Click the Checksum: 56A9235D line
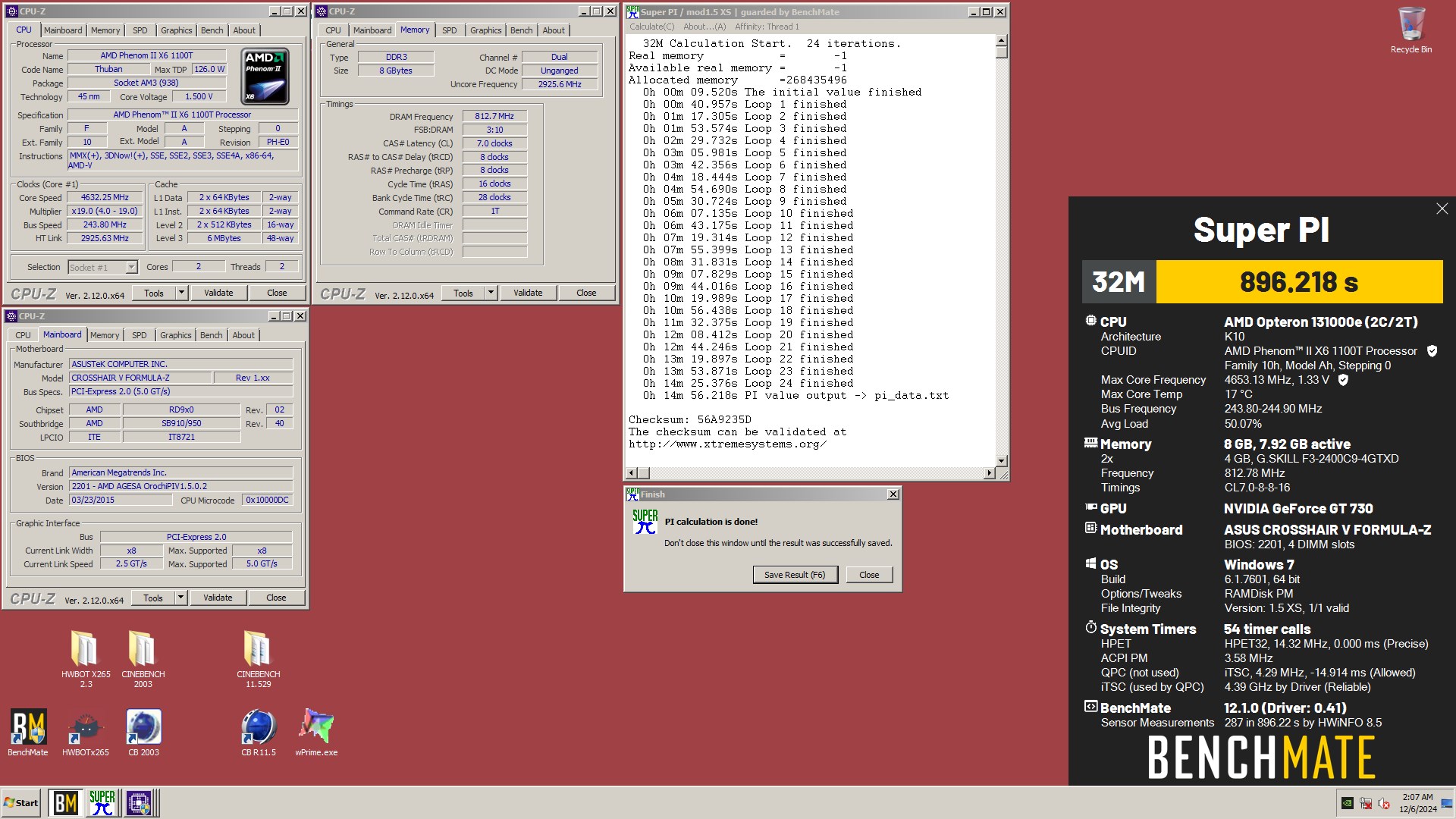1456x819 pixels. 690,419
